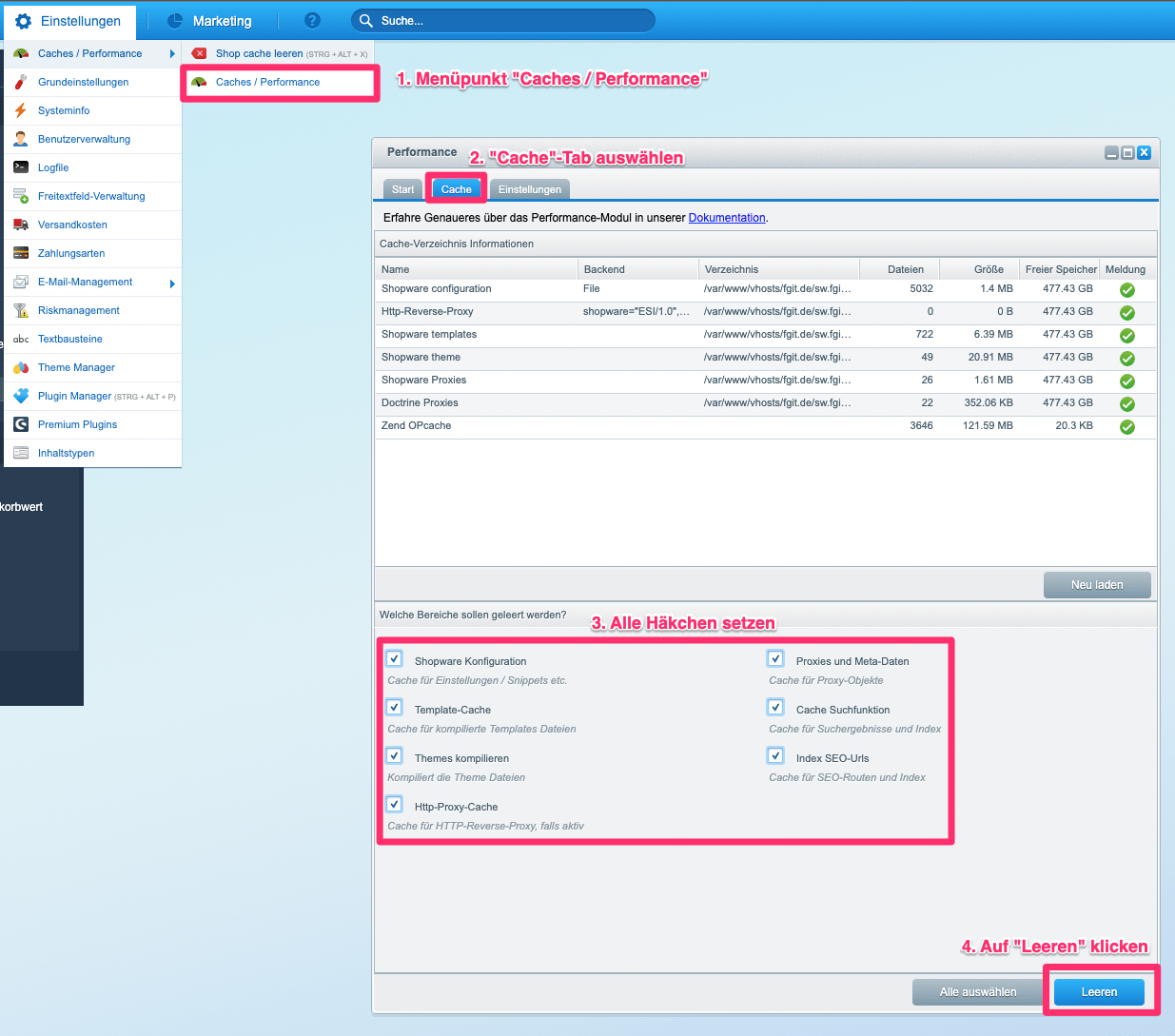The height and width of the screenshot is (1036, 1175).
Task: Click the Benutzerverwaltung user icon
Action: pyautogui.click(x=21, y=140)
